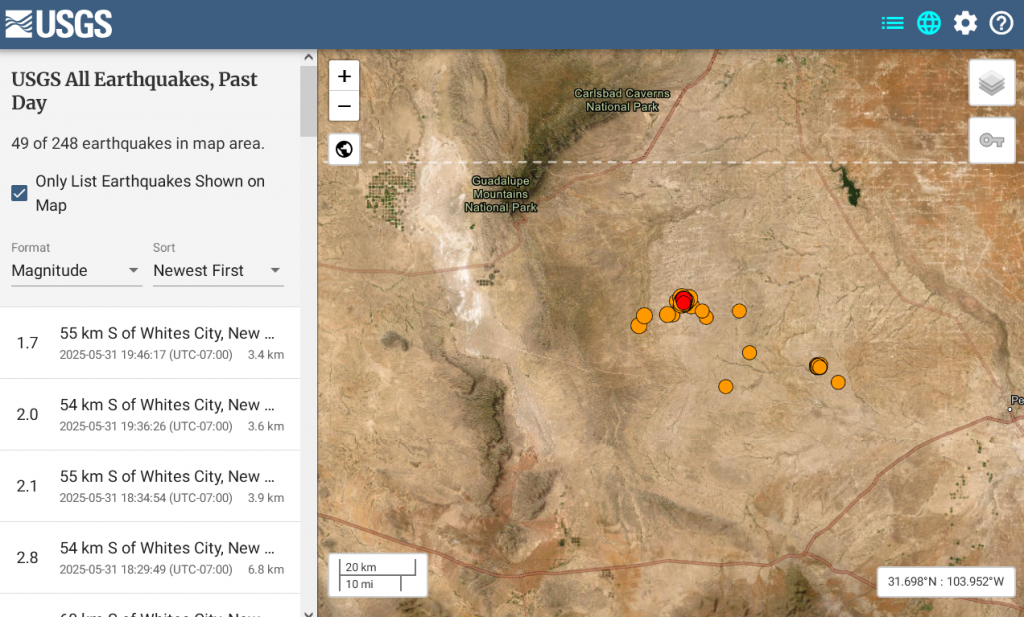Click the coordinates readout 31.698°N : 103.952°W
The image size is (1024, 617).
(946, 581)
